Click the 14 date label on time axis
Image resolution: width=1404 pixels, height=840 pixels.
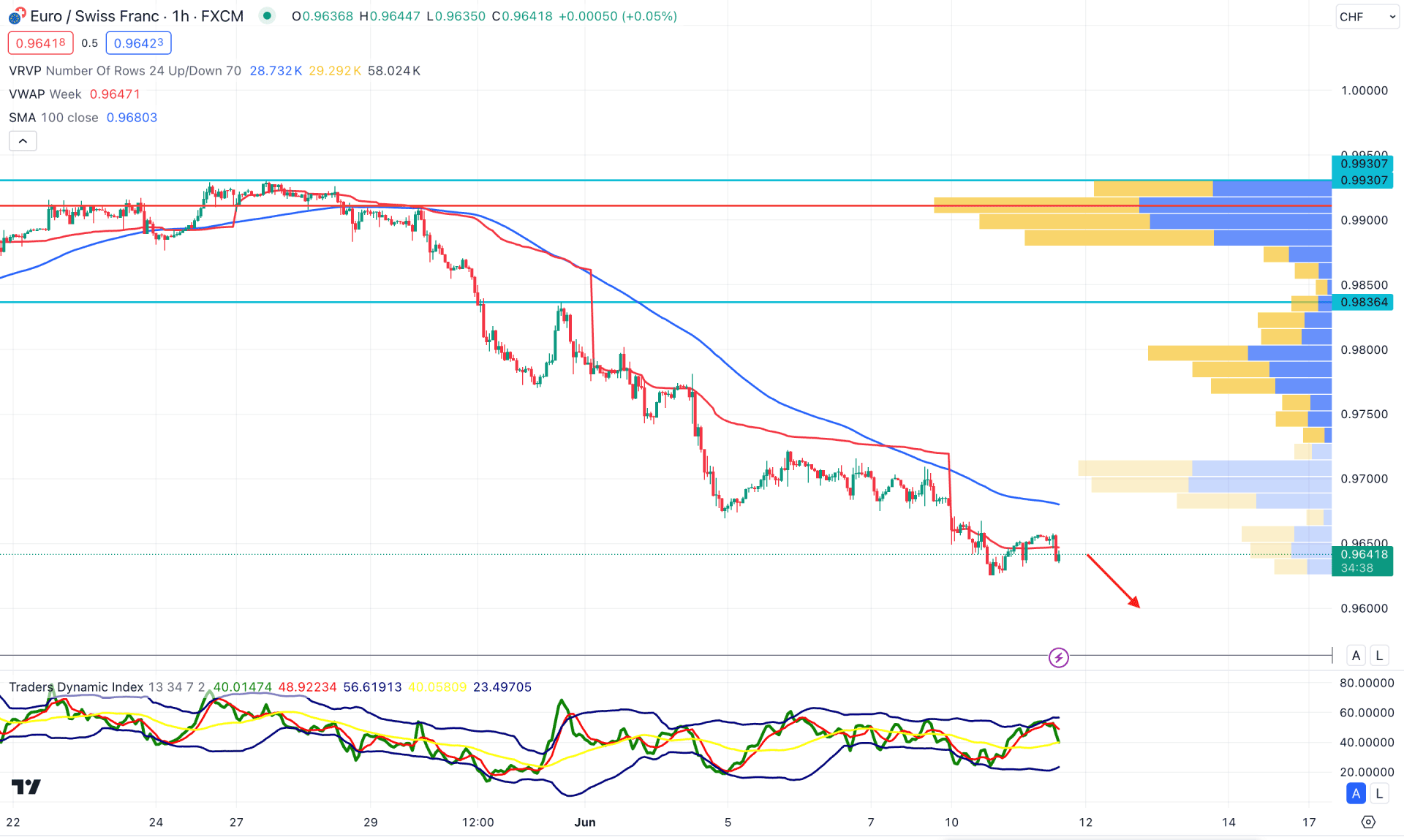[1228, 822]
